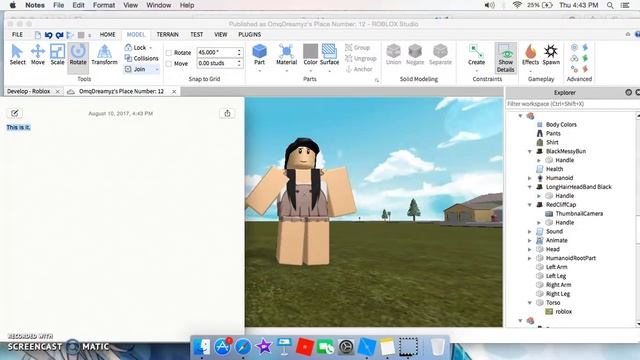Step the move studs value

(239, 63)
